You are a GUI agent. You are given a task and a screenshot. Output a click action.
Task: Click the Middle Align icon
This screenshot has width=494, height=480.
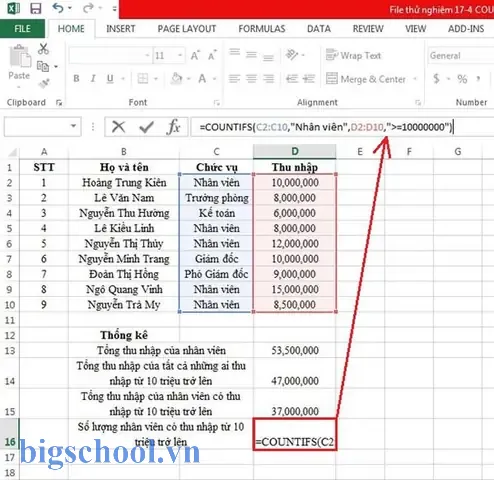251,55
